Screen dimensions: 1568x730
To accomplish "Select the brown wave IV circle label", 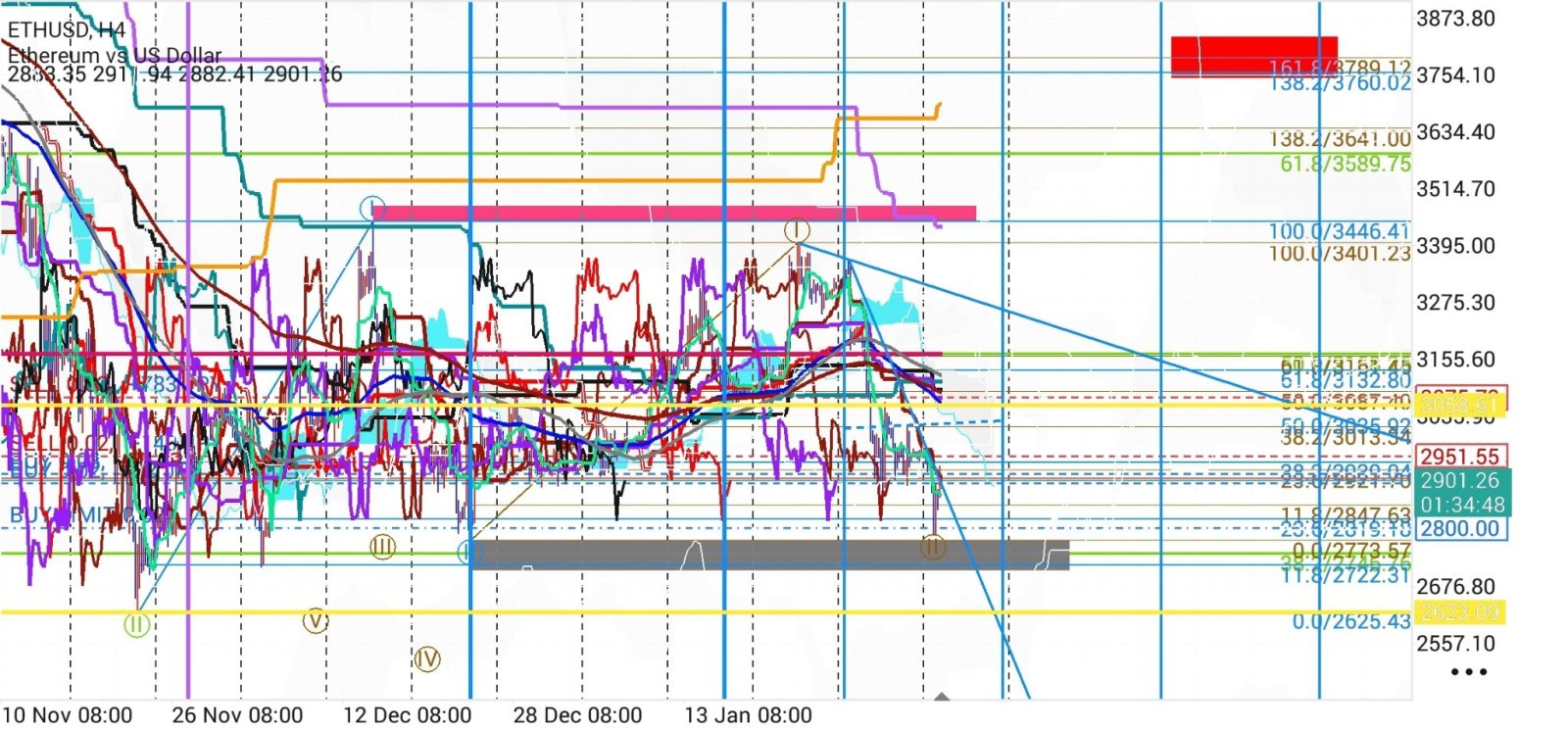I will tap(426, 658).
